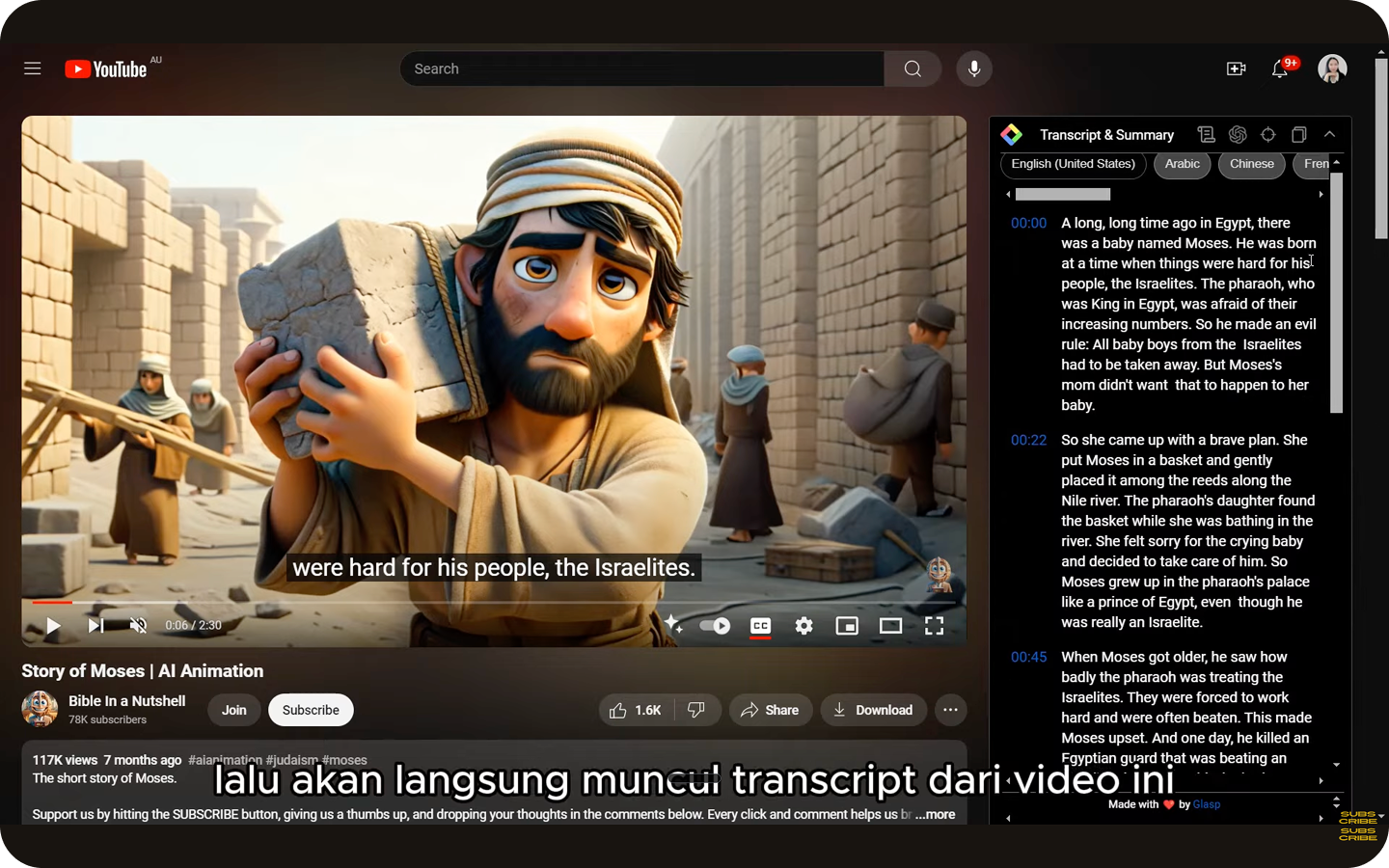This screenshot has height=868, width=1389.
Task: Click right arrow of language scrollbar
Action: [x=1321, y=195]
